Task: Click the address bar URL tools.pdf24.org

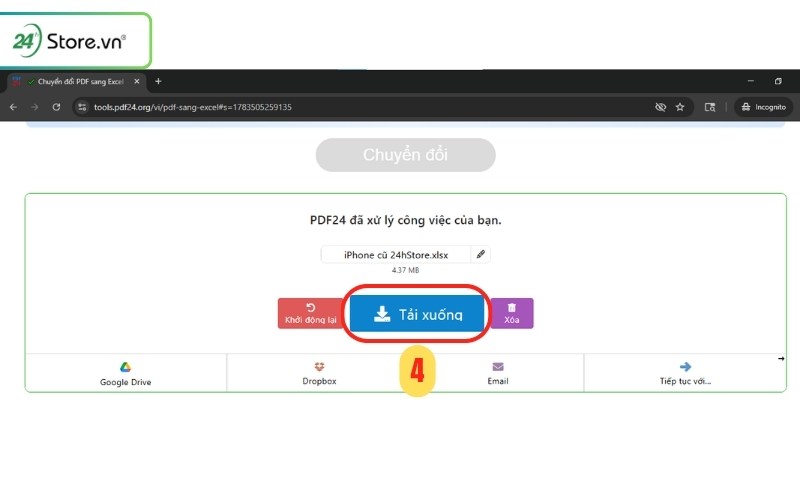Action: coord(193,107)
